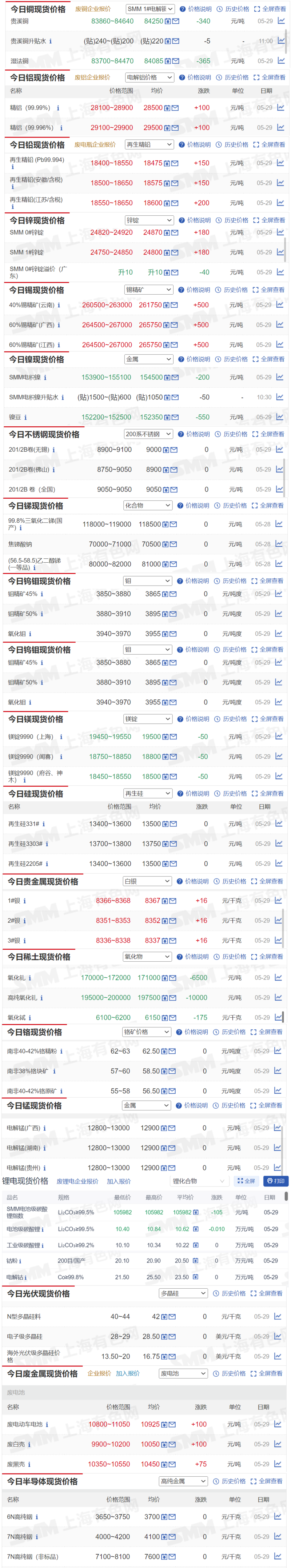This screenshot has height=1568, width=291.
Task: Click the info icon beside 再生硅3303#
Action: [x=46, y=844]
